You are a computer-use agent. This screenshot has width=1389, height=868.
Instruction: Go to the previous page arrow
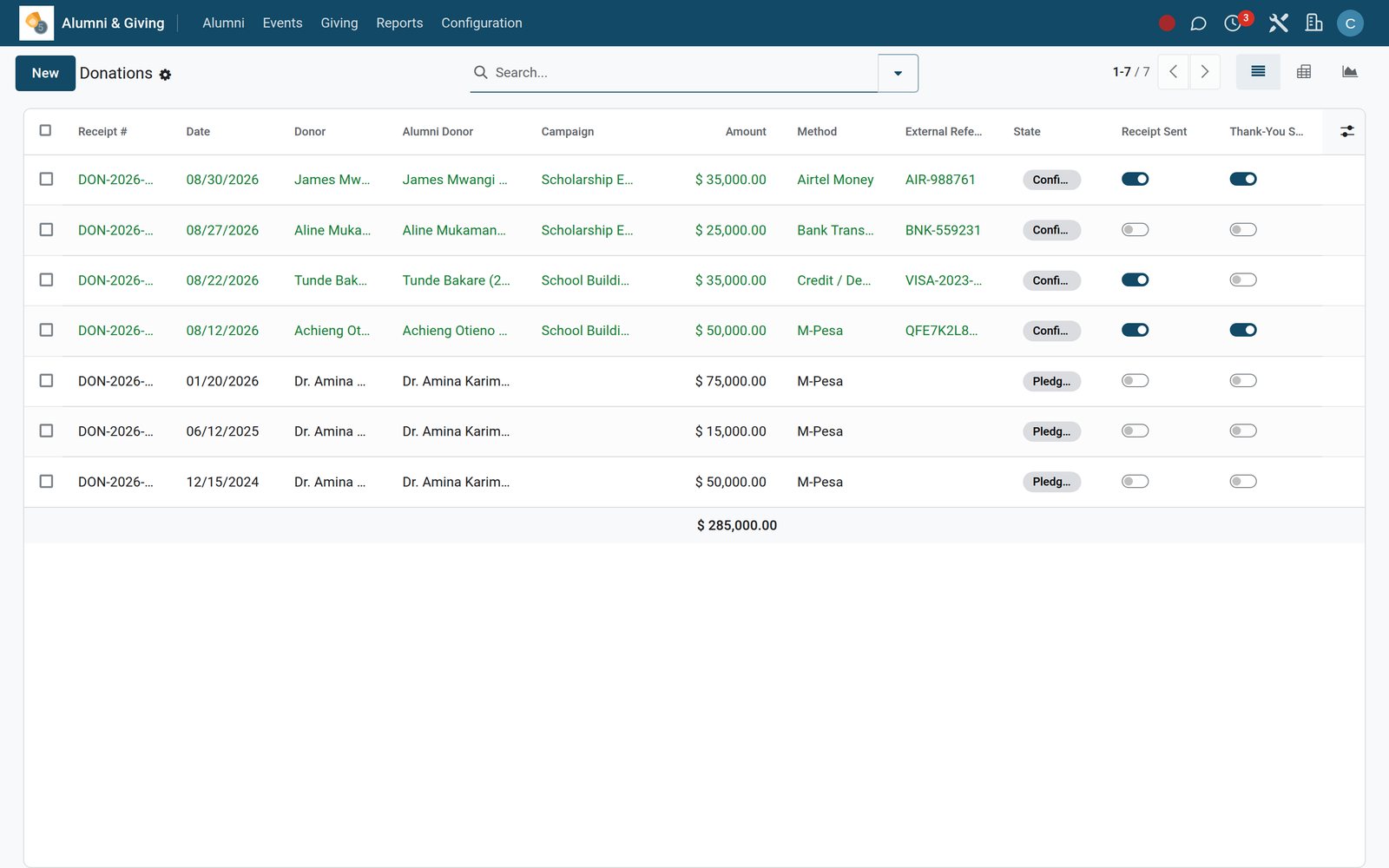1173,72
